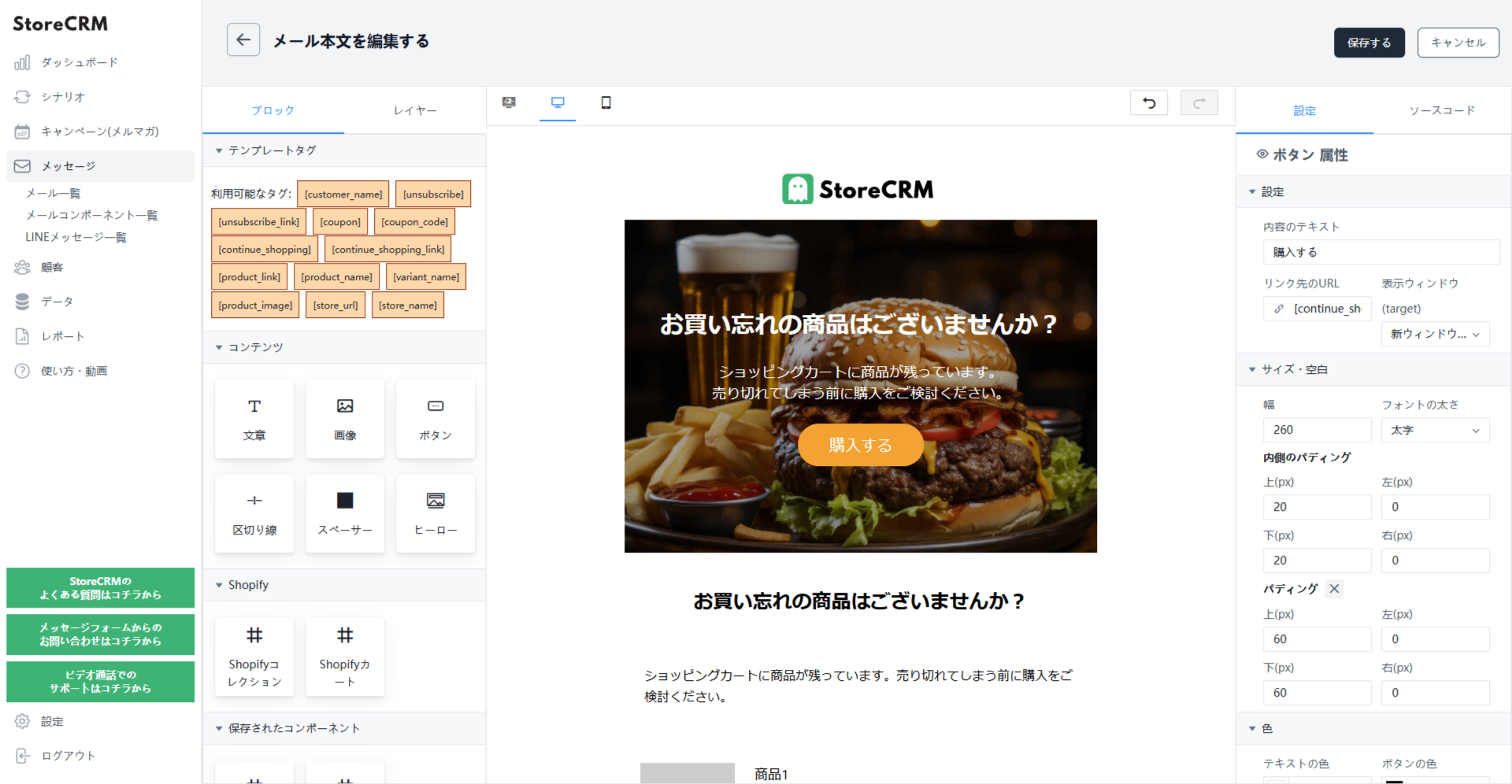
Task: Click the email preview icon in toolbar
Action: (x=509, y=103)
